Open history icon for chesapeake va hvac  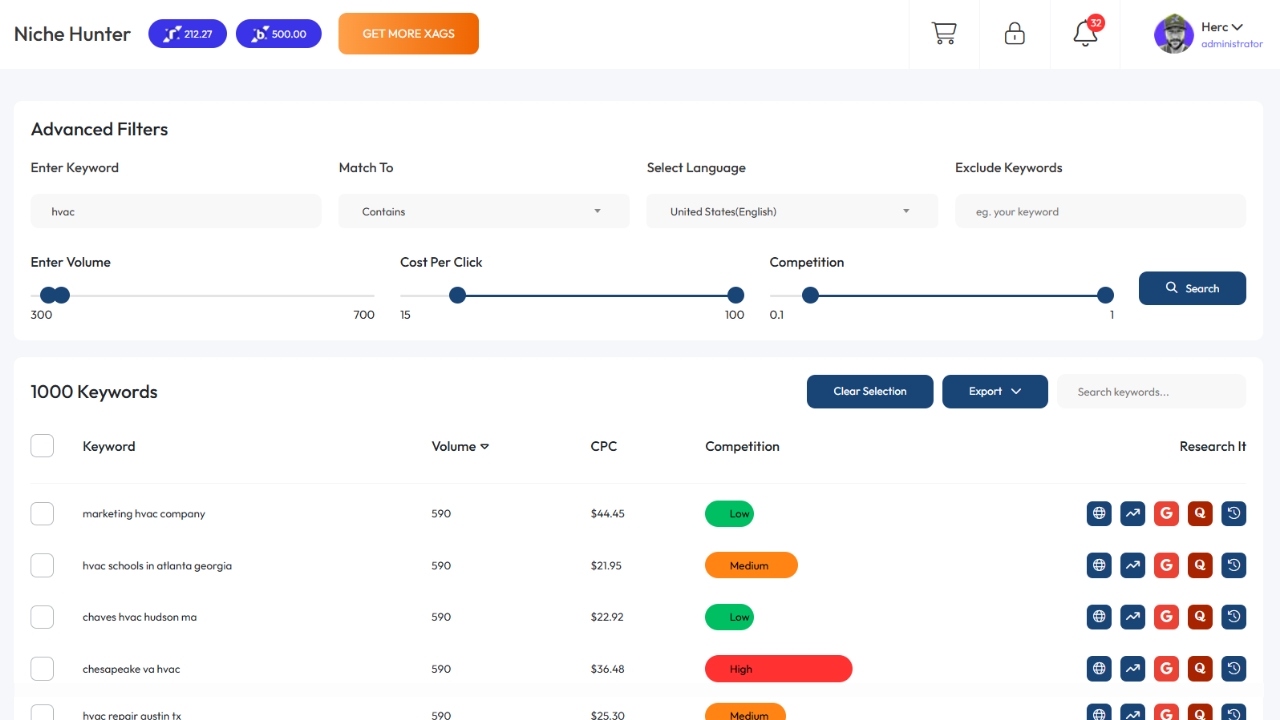[x=1234, y=669]
